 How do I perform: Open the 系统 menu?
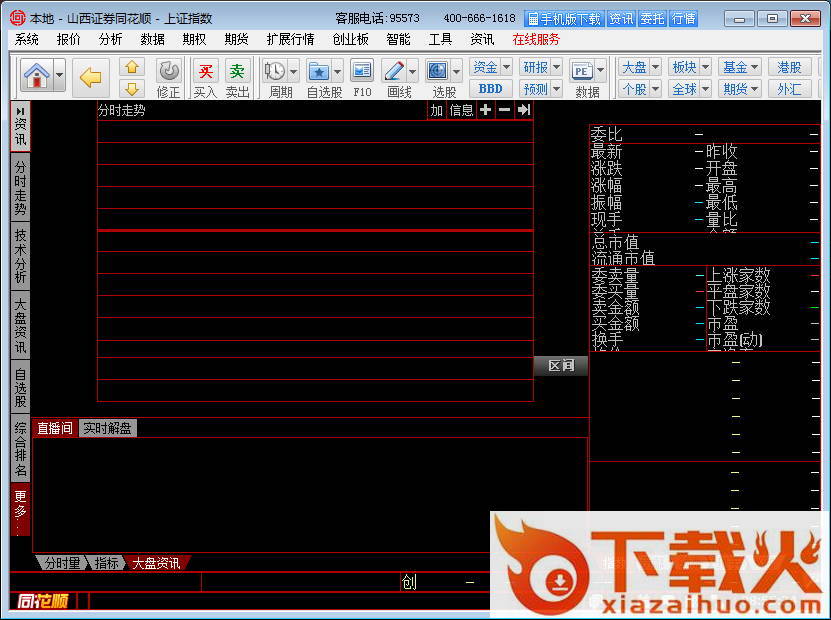point(26,39)
